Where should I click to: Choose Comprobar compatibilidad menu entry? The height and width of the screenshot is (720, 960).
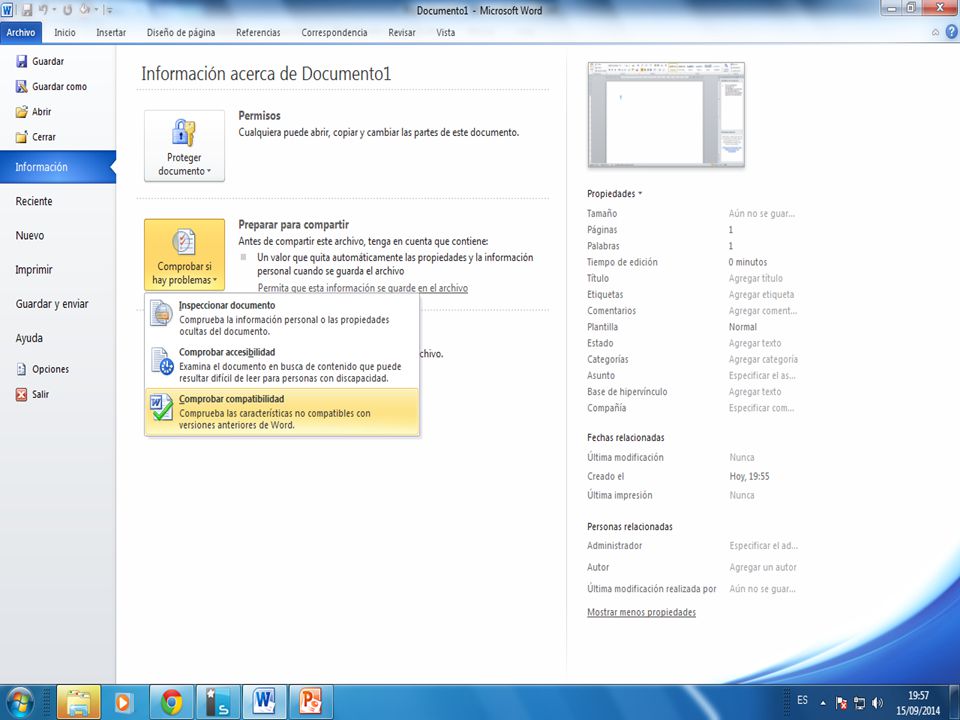(282, 411)
